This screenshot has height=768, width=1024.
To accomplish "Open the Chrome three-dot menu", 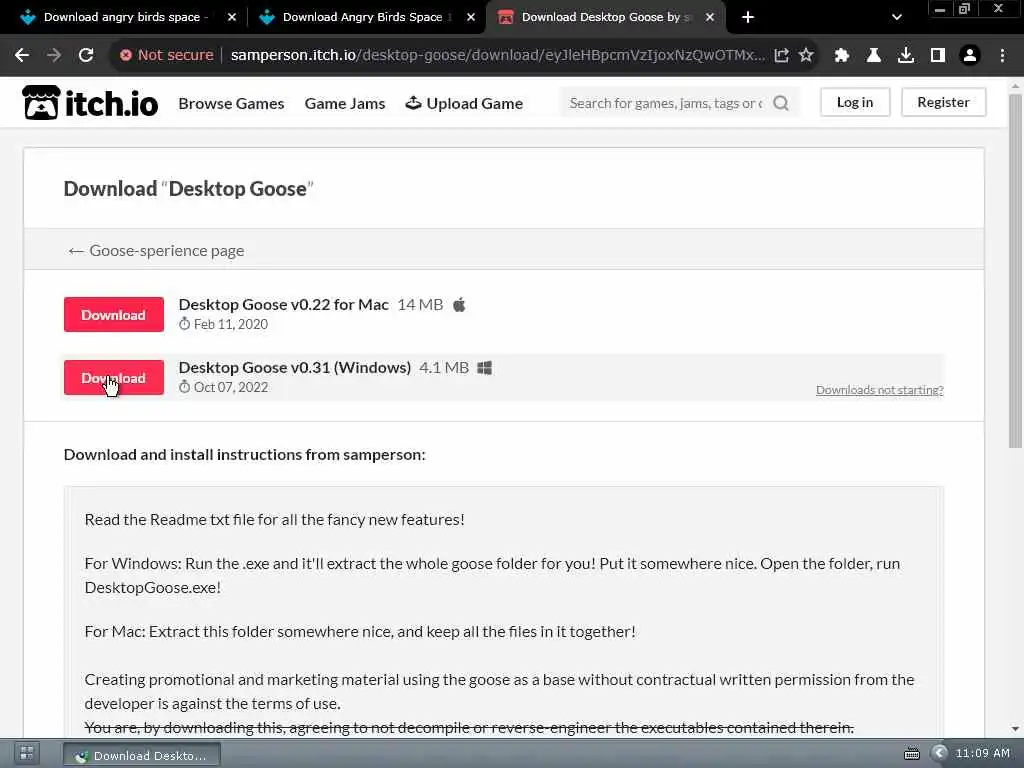I will point(1002,56).
